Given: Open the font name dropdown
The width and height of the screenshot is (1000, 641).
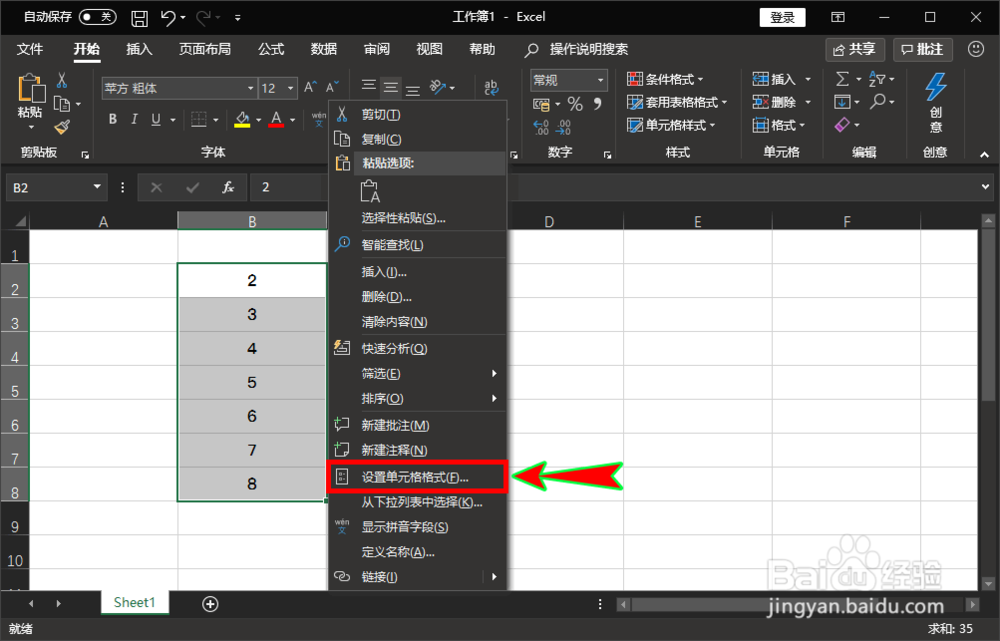Looking at the screenshot, I should 250,89.
